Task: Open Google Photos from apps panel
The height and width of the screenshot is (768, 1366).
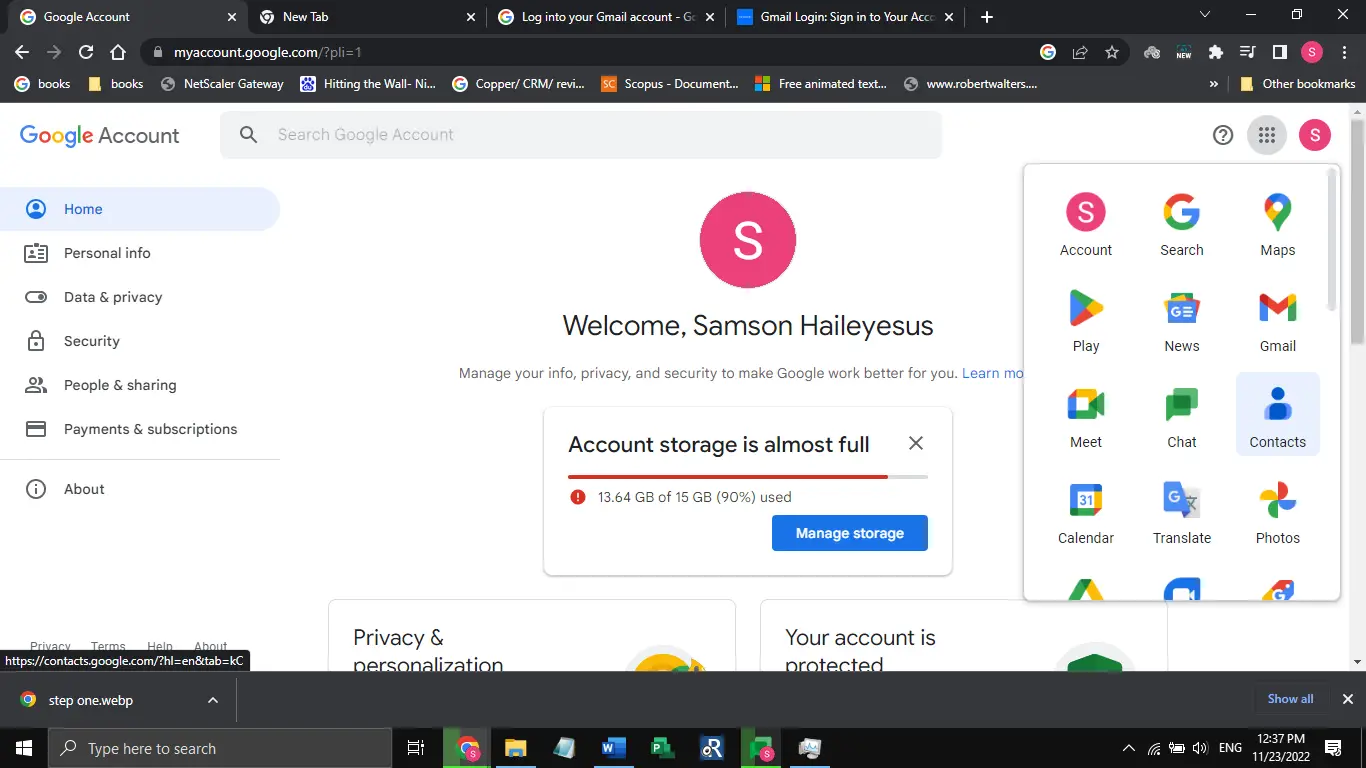Action: 1278,512
